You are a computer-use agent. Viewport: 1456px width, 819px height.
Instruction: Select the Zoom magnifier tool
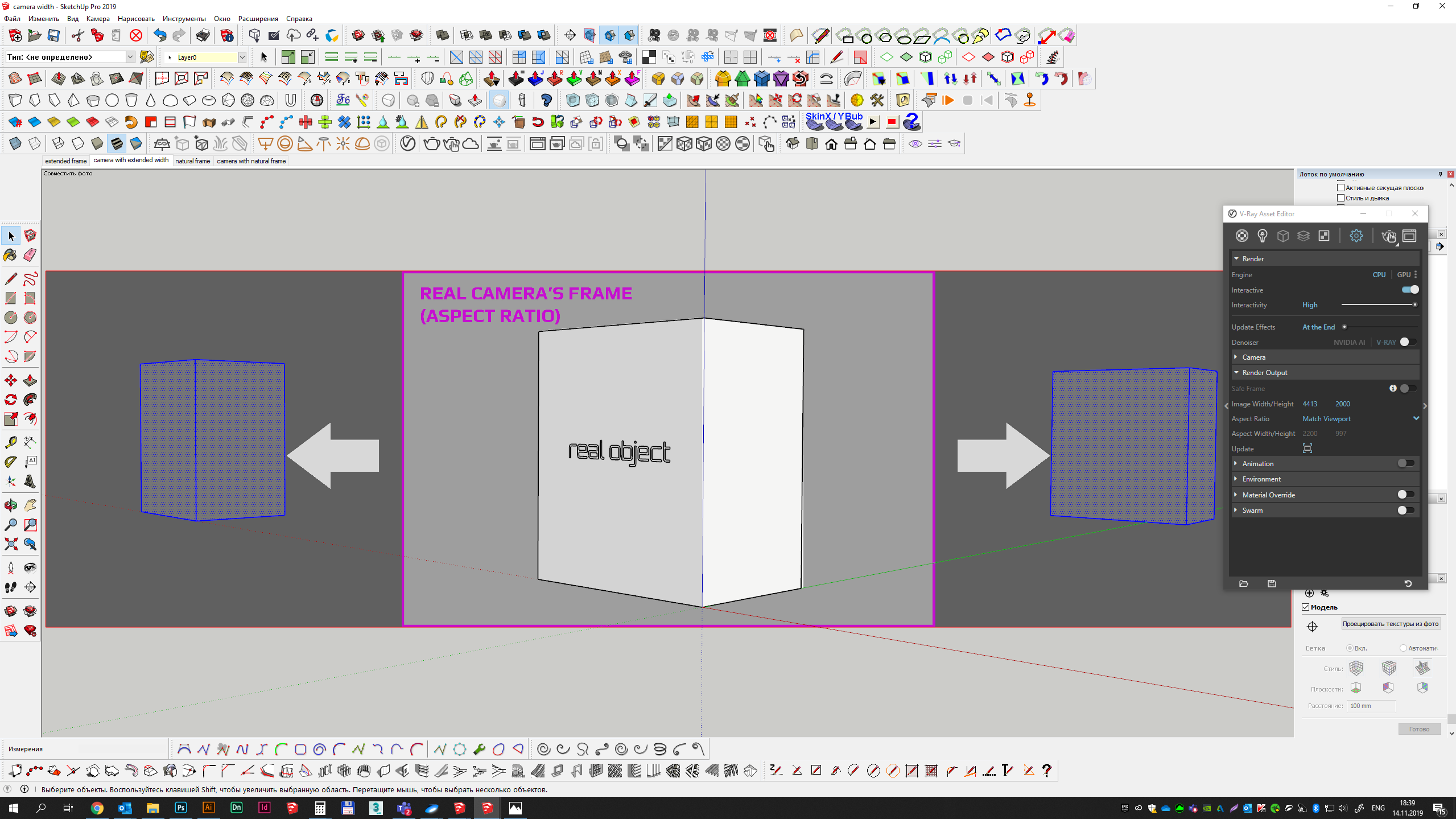pyautogui.click(x=10, y=524)
